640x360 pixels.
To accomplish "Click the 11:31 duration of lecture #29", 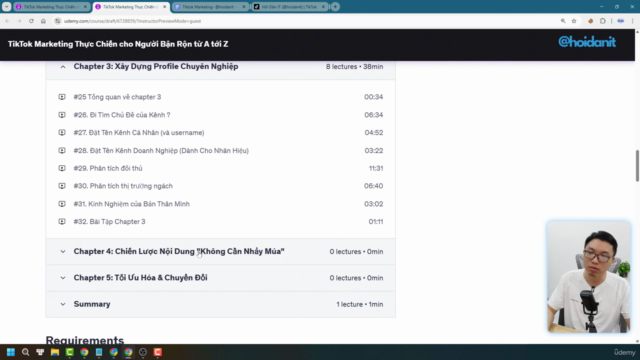I will (x=376, y=168).
